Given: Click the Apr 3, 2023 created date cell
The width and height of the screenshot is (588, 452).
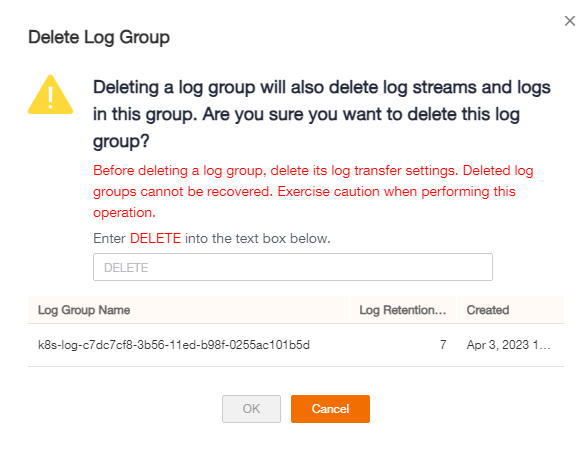Looking at the screenshot, I should click(x=508, y=345).
